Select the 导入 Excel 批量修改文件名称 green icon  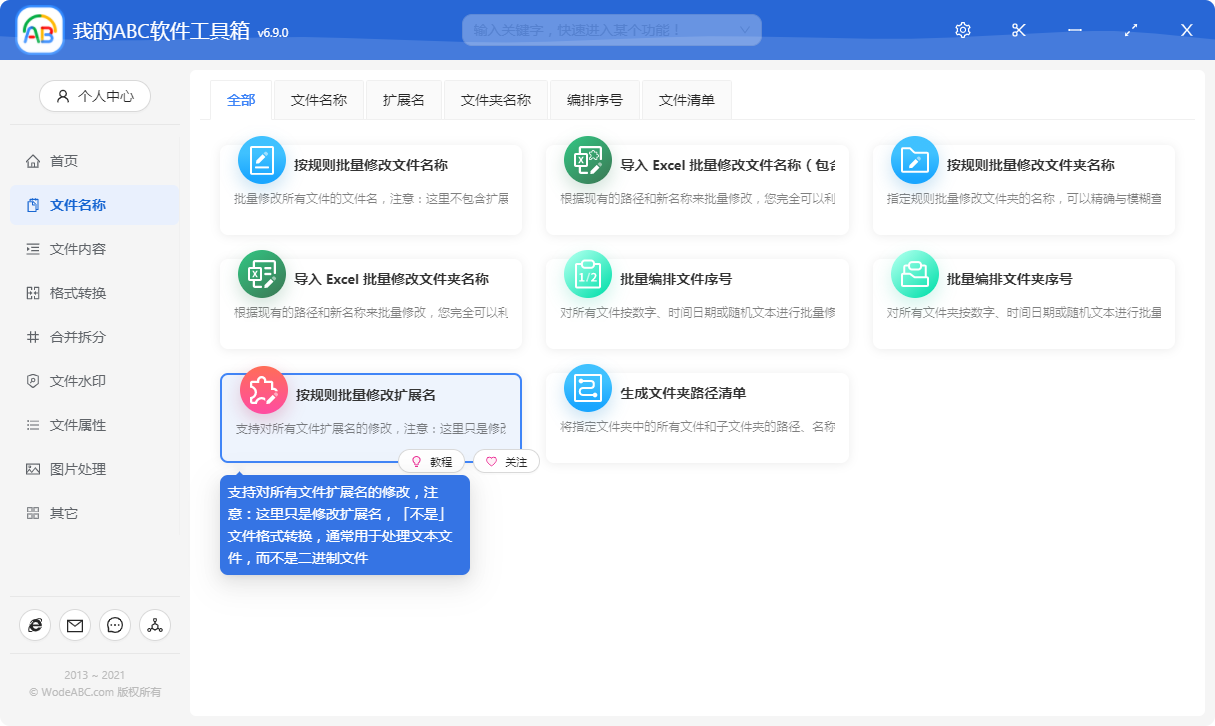[x=587, y=159]
